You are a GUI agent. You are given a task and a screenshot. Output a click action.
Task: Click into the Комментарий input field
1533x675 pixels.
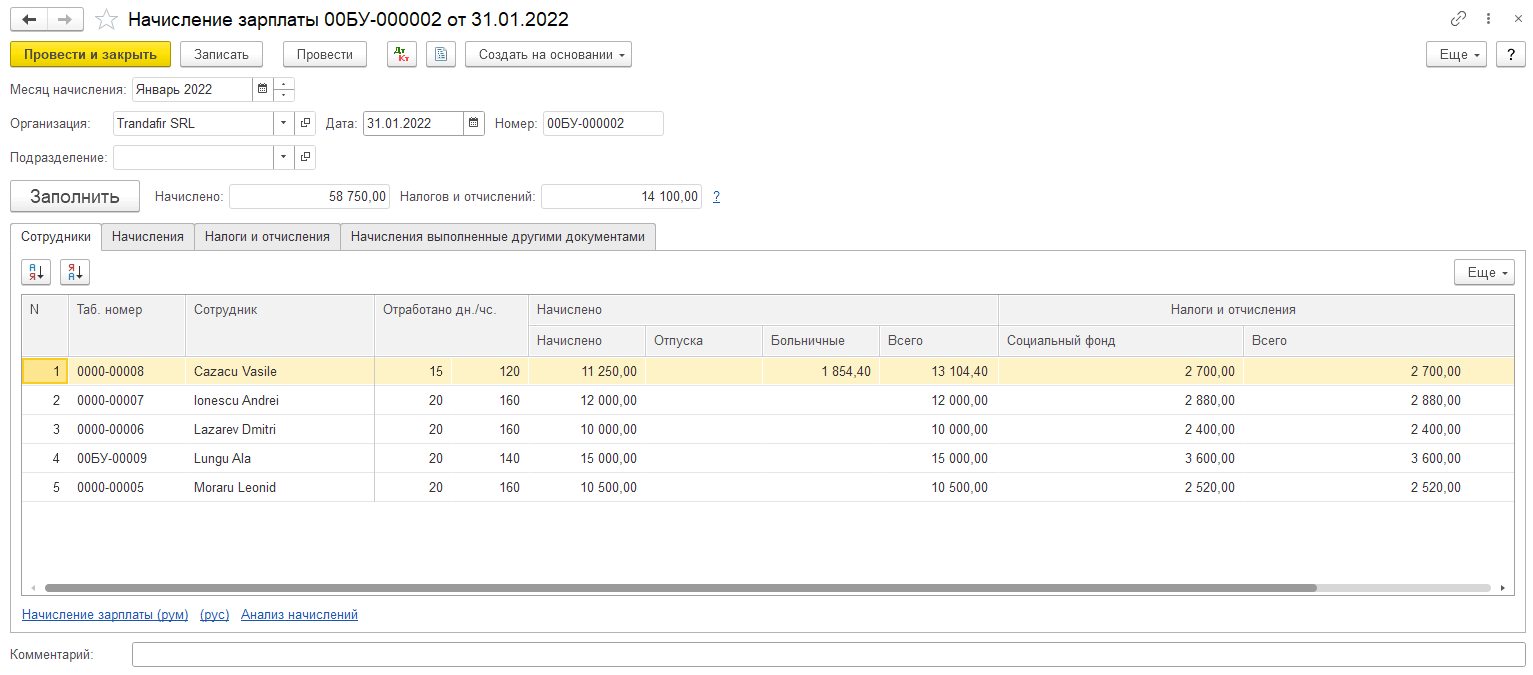point(828,655)
